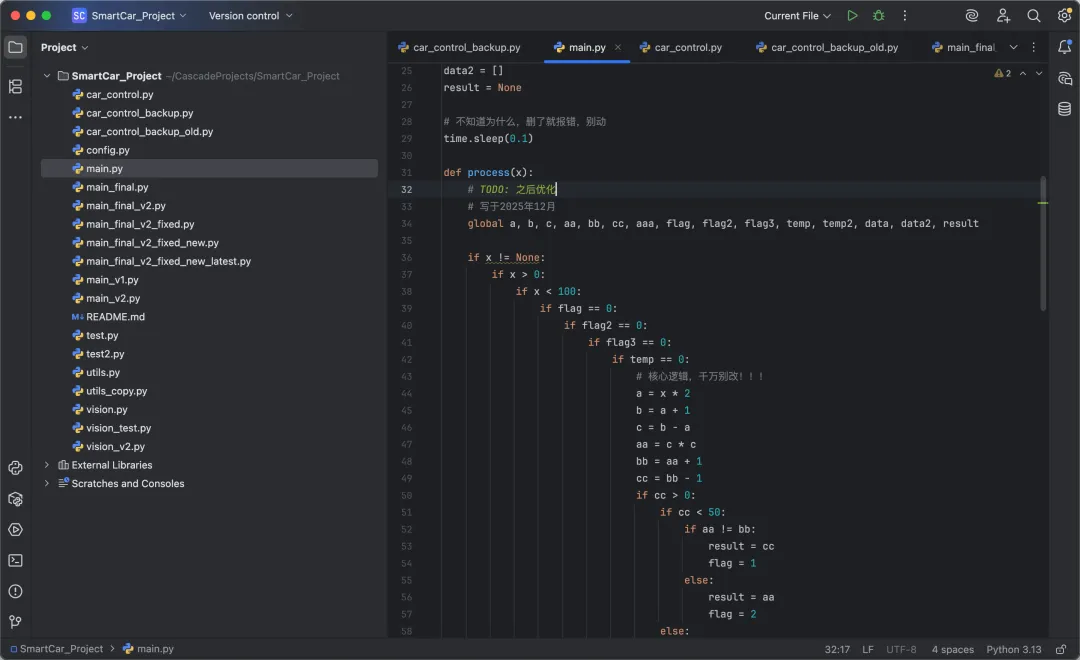The image size is (1080, 660).
Task: Open the Version control dropdown
Action: pyautogui.click(x=250, y=16)
